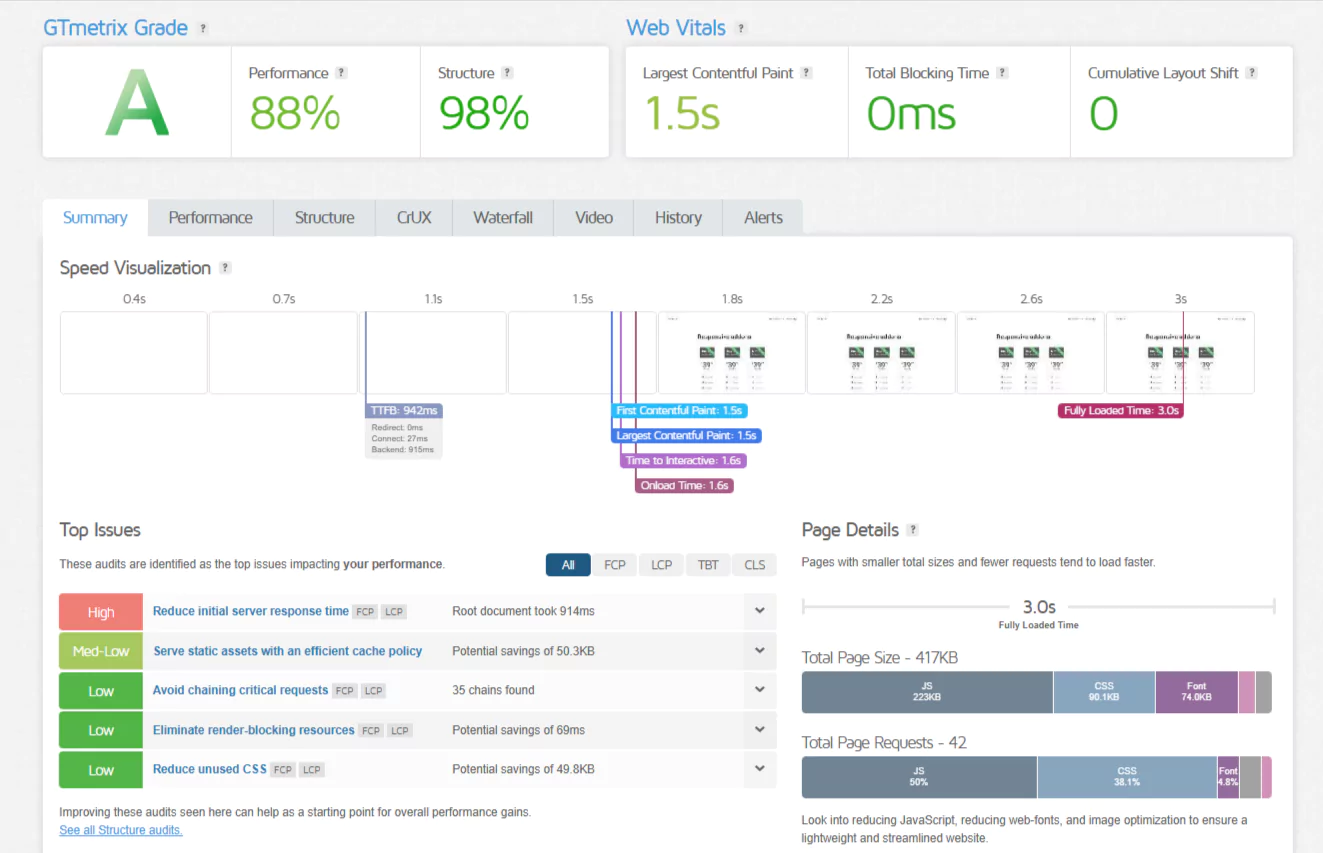1323x853 pixels.
Task: Click help icon beside Web Vitals heading
Action: point(741,29)
